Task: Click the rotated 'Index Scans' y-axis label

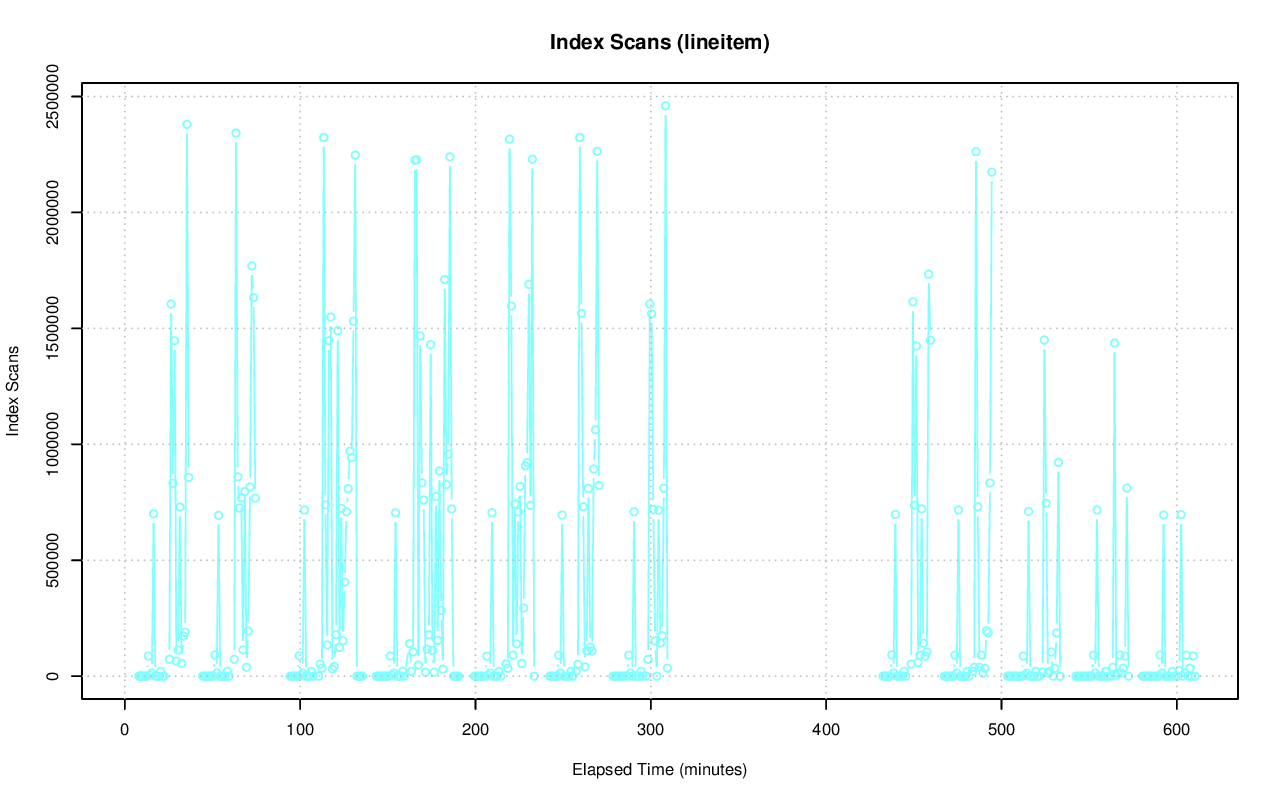Action: [13, 390]
